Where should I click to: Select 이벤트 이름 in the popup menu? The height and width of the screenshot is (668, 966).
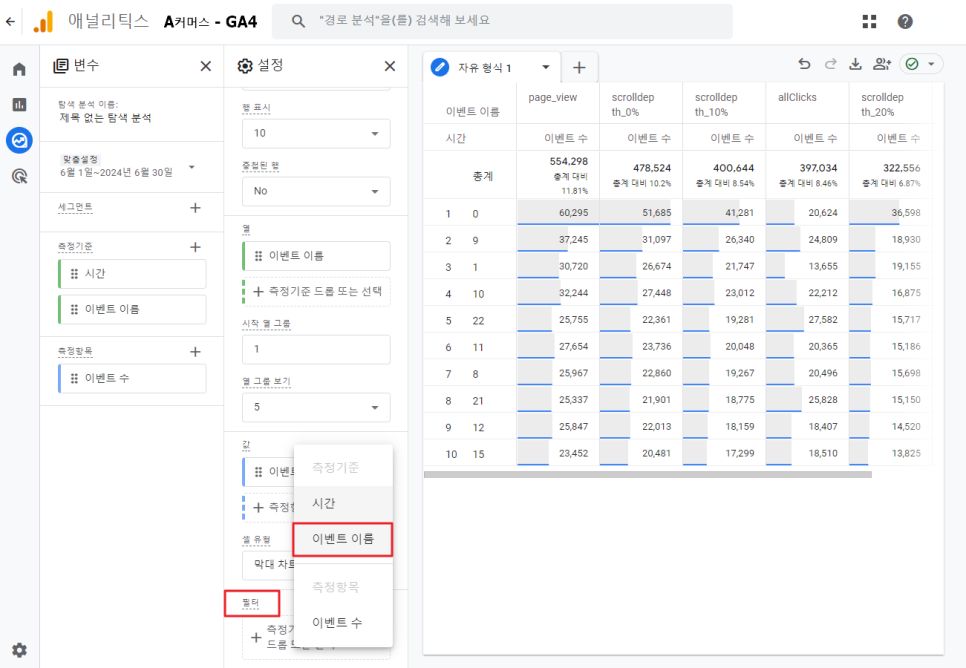click(343, 539)
